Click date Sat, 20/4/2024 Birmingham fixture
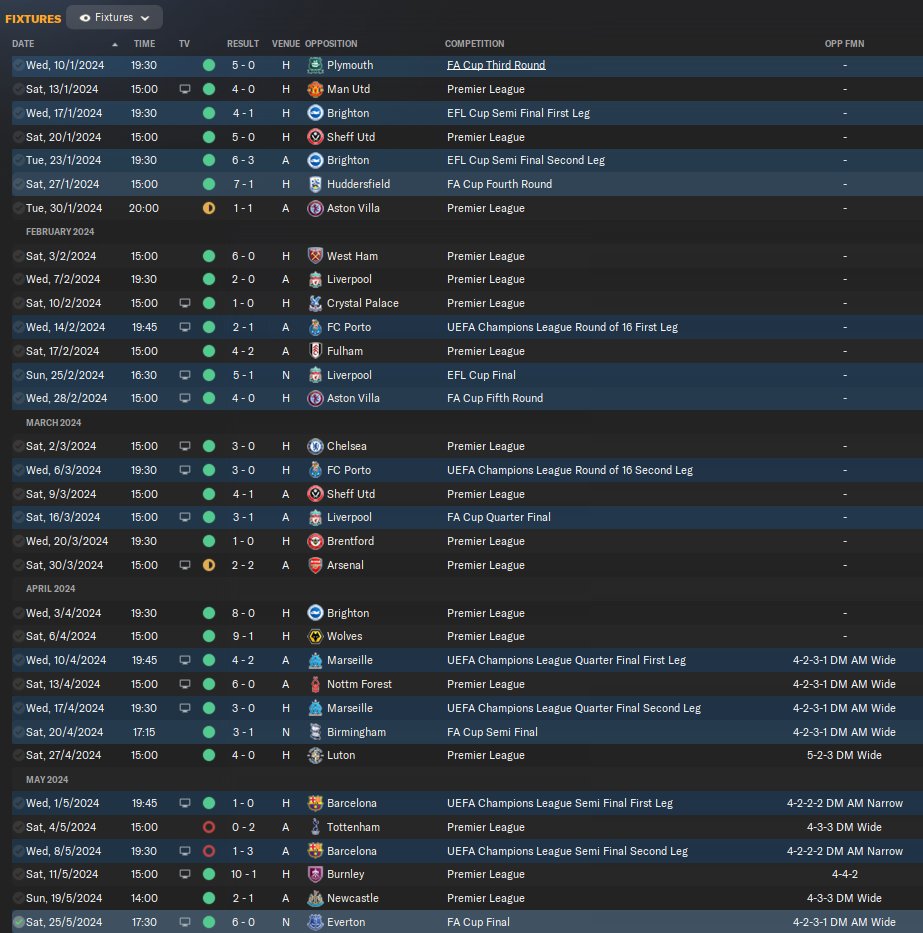 tap(64, 732)
